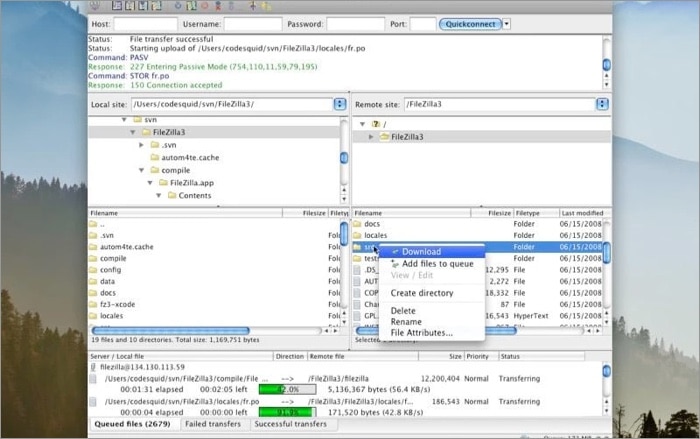Click the docs folder icon in remote list
The width and height of the screenshot is (700, 439).
pos(358,224)
